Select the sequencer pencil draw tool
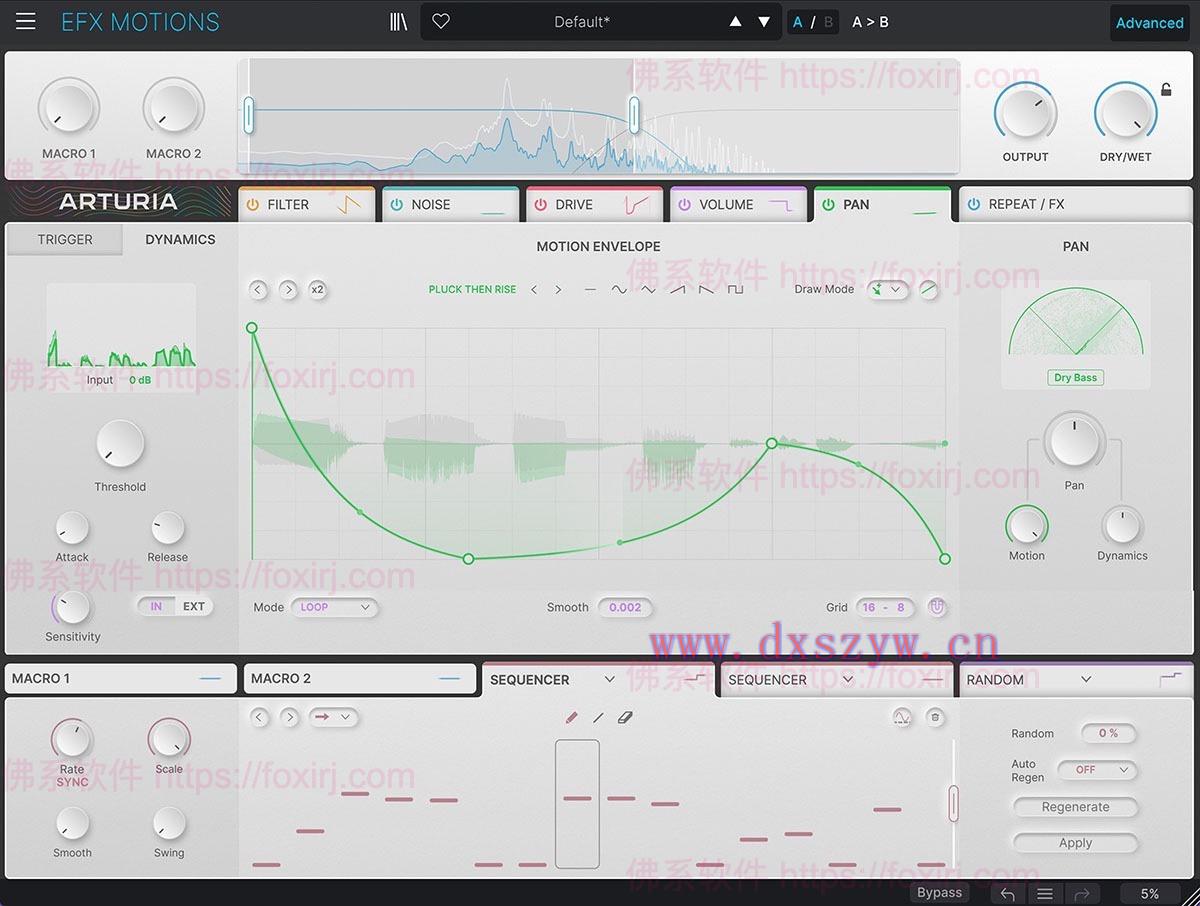The height and width of the screenshot is (906, 1200). pos(572,717)
